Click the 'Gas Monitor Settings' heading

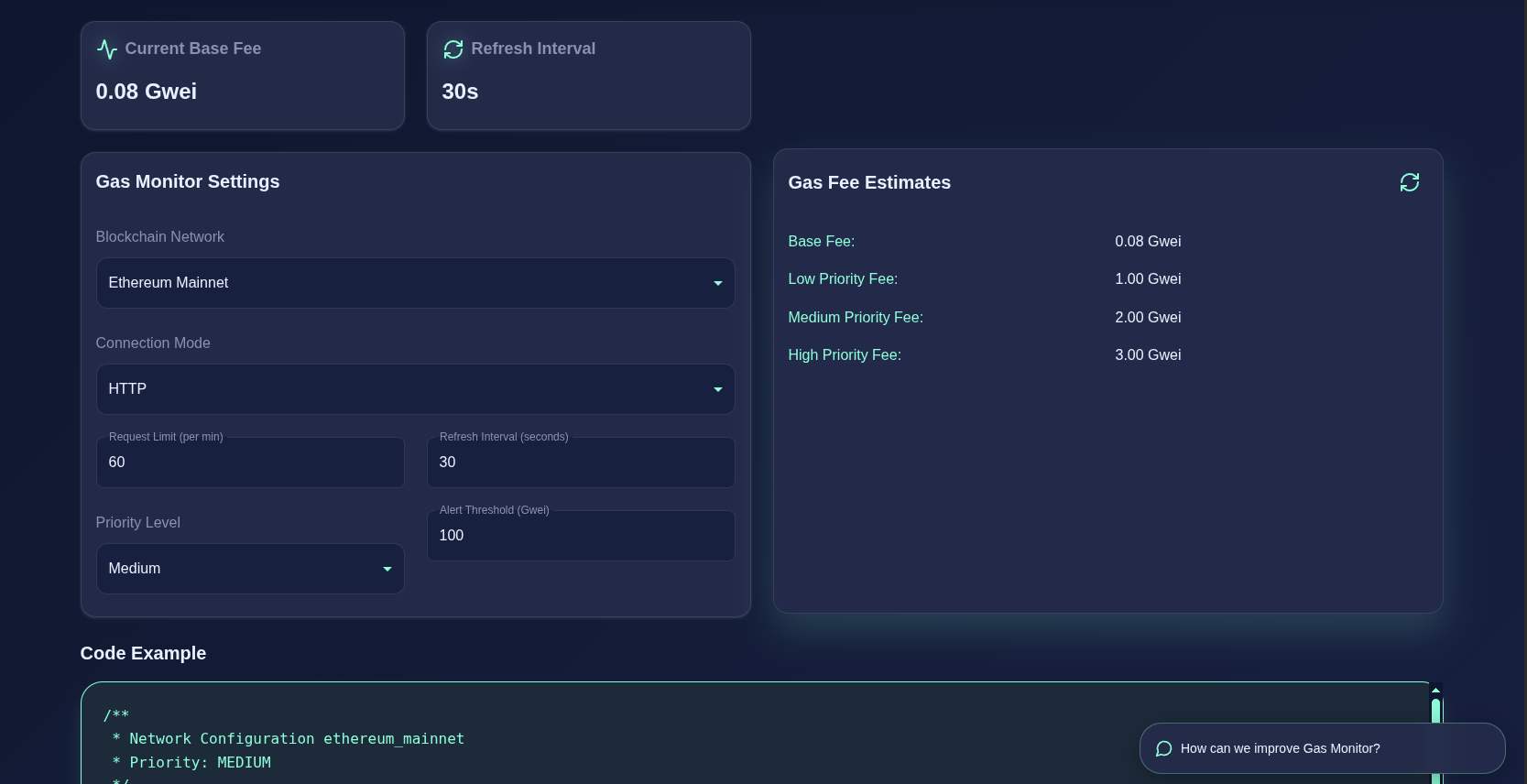(188, 181)
